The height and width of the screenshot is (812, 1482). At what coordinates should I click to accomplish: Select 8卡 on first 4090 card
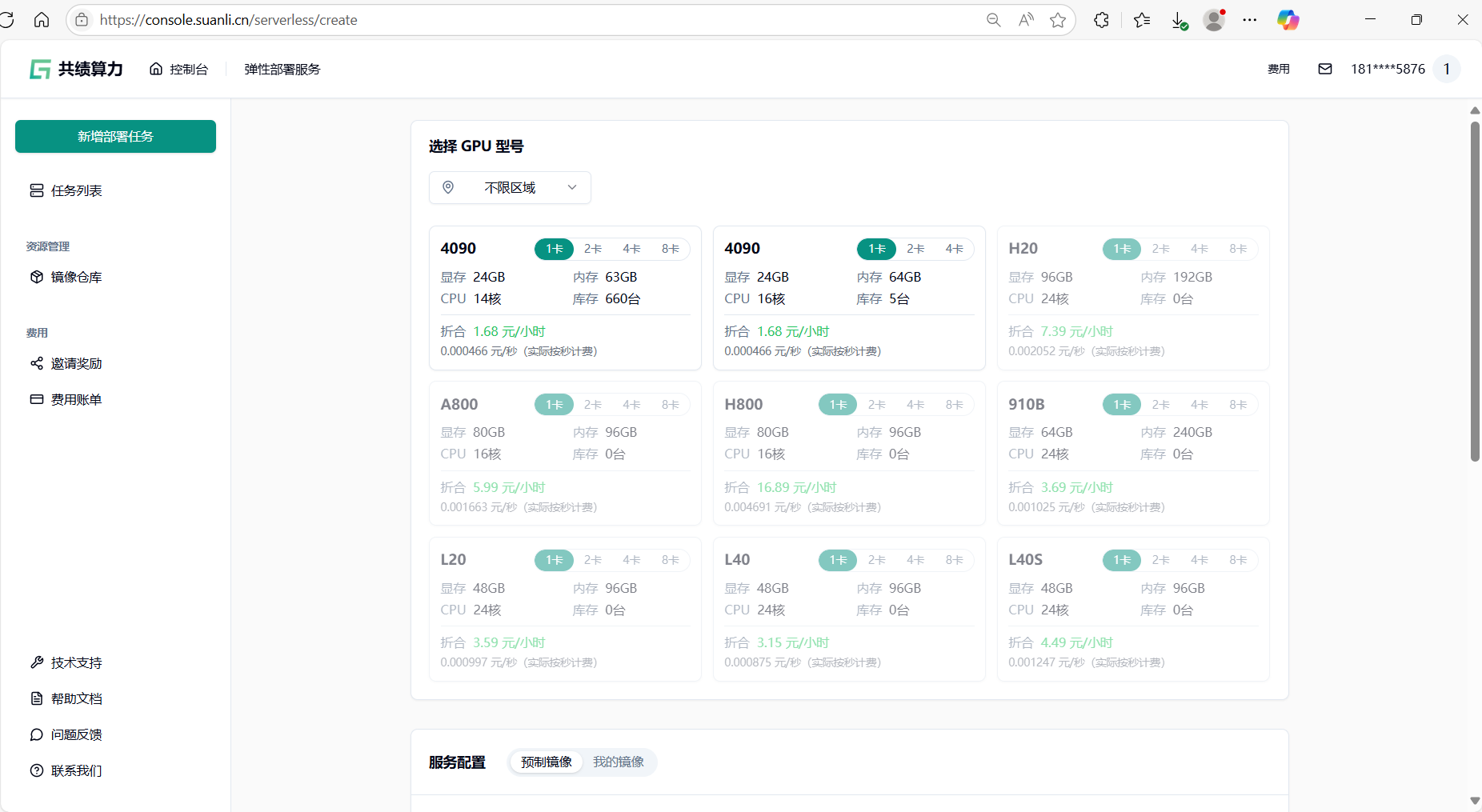[670, 249]
